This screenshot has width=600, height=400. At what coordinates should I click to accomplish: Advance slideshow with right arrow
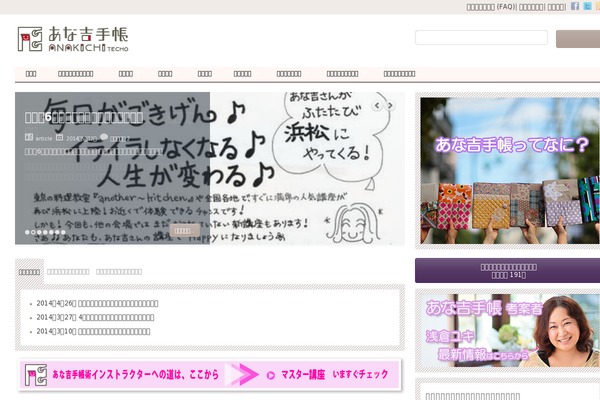coord(390,105)
